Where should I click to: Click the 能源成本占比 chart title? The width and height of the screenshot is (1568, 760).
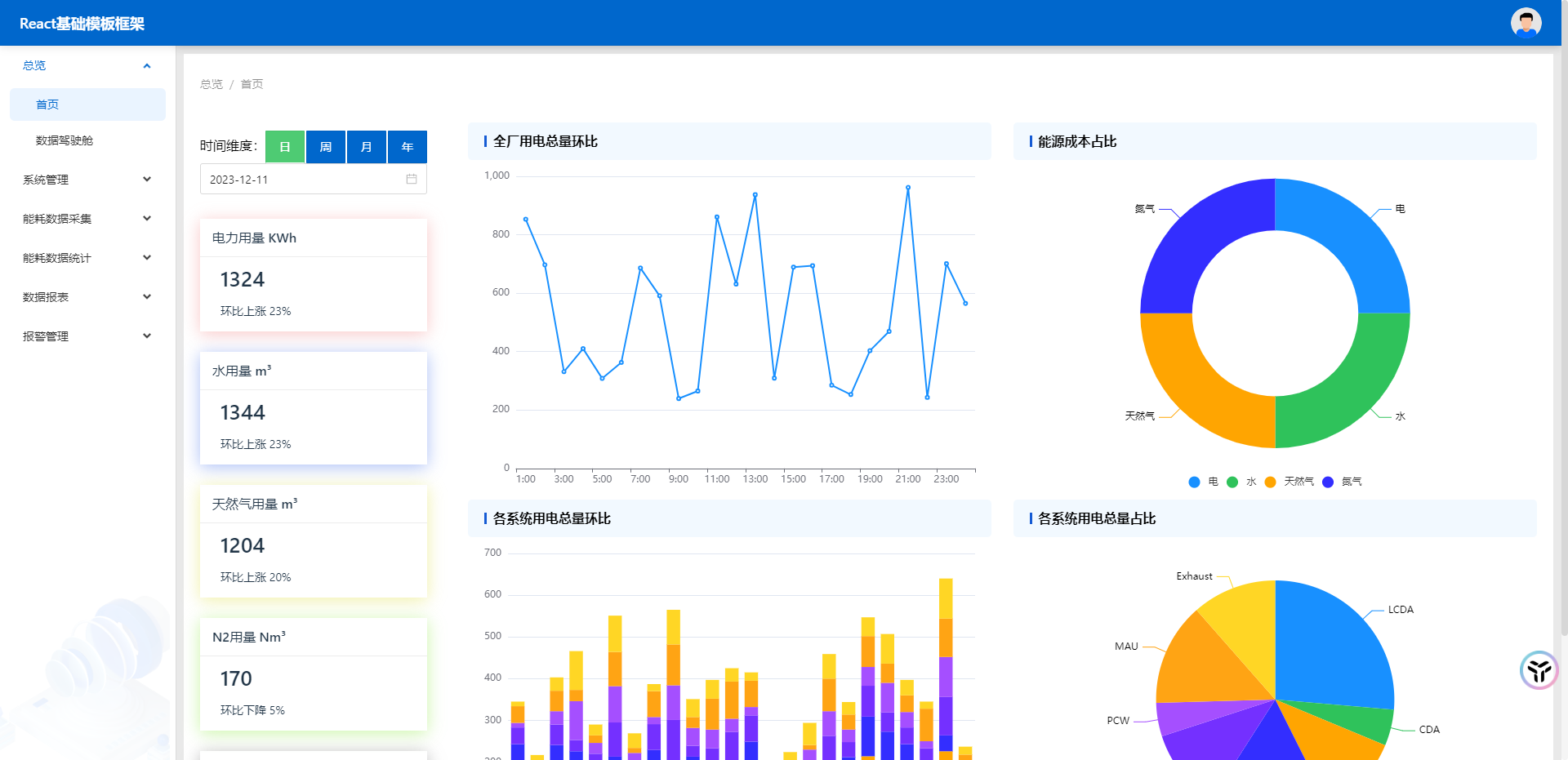point(1077,141)
